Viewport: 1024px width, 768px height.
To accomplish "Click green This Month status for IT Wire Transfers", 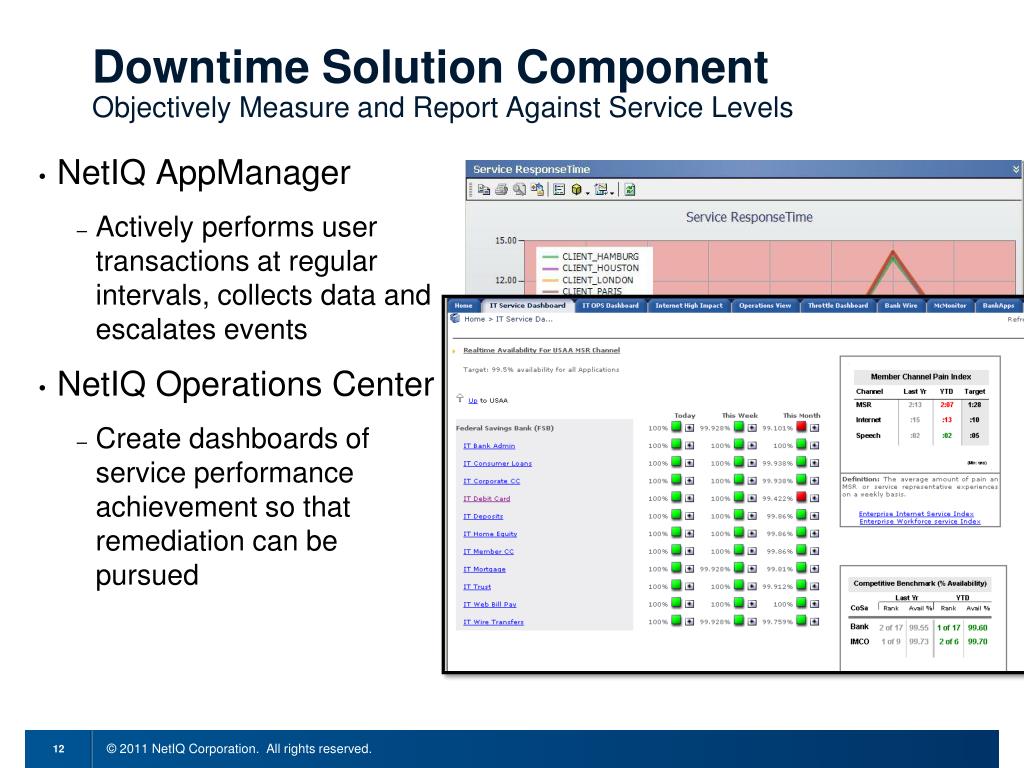I will click(801, 620).
